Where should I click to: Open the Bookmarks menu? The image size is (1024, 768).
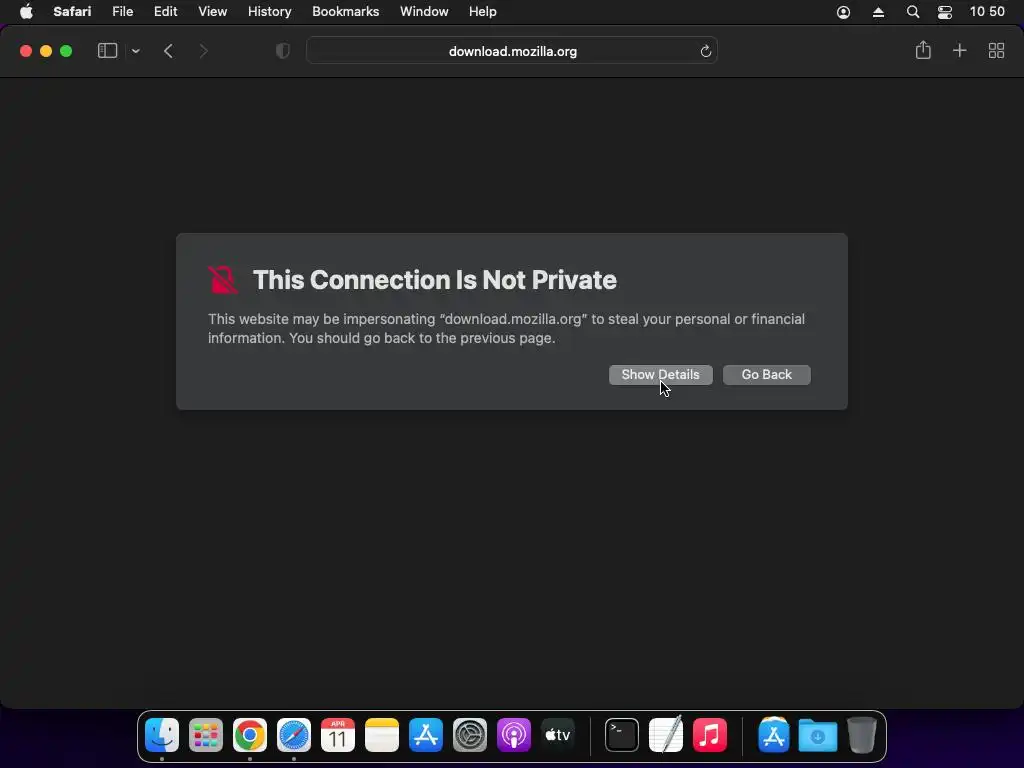pyautogui.click(x=345, y=12)
